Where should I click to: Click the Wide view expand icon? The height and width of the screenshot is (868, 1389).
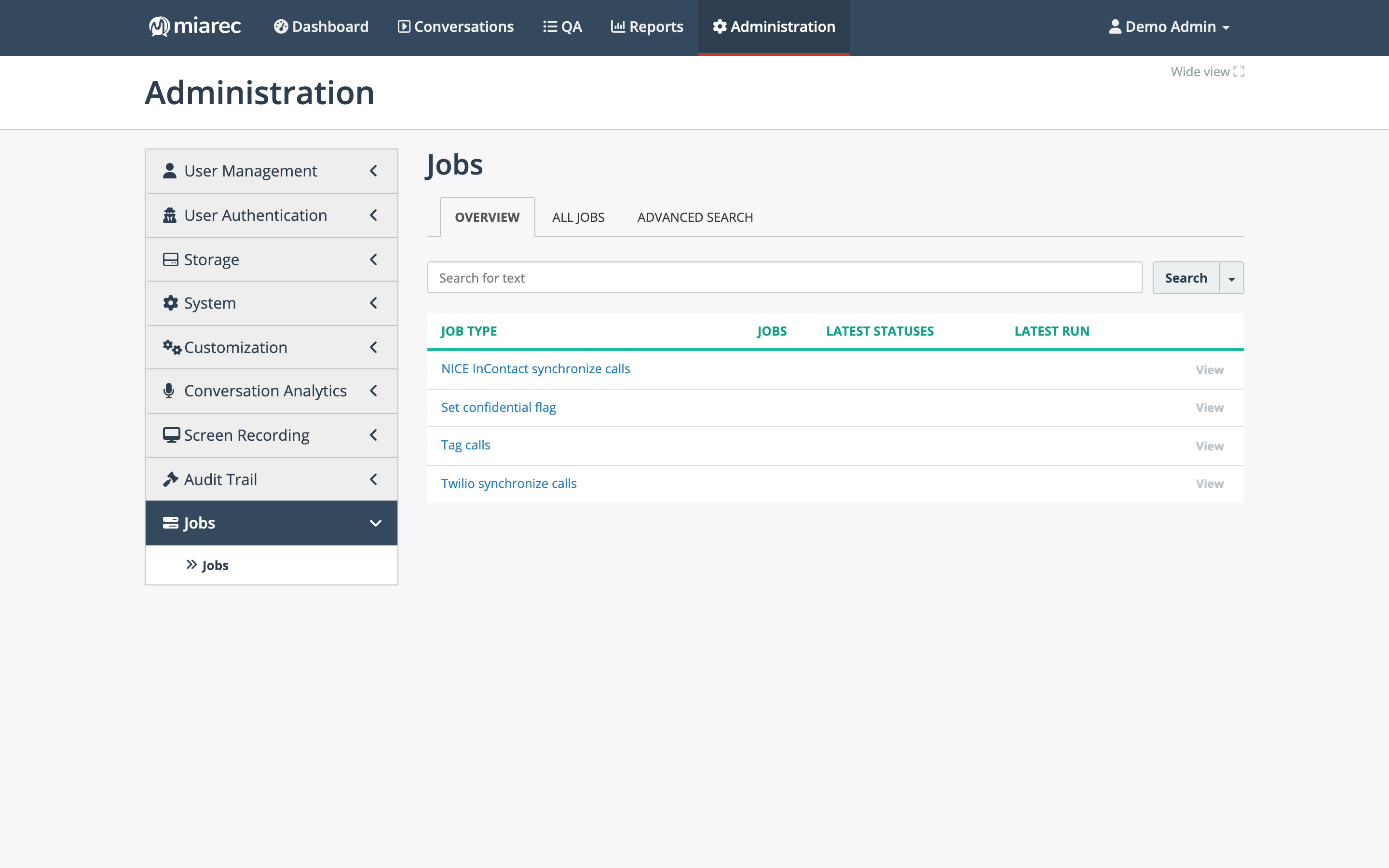tap(1239, 72)
